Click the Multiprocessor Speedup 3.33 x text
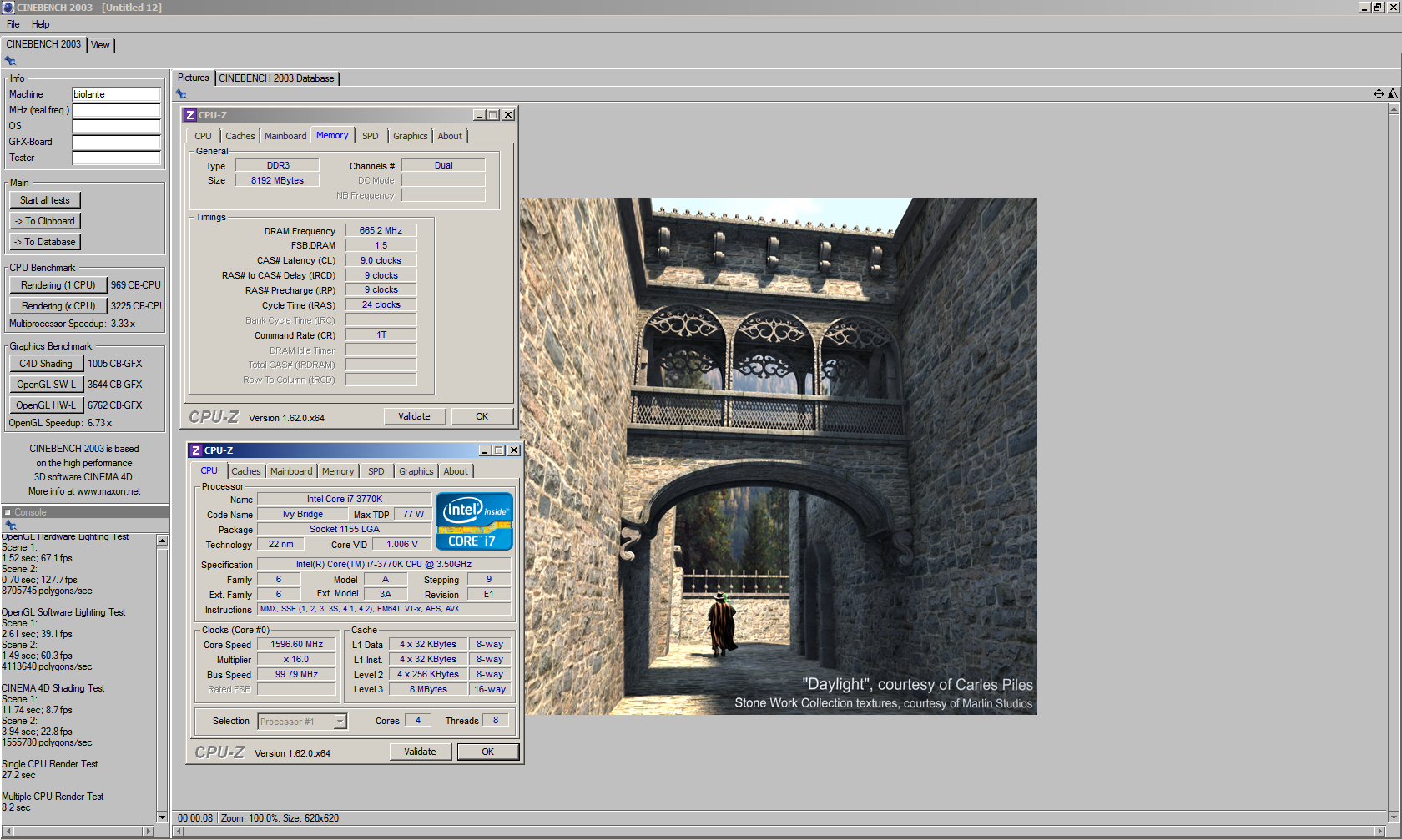 click(72, 324)
